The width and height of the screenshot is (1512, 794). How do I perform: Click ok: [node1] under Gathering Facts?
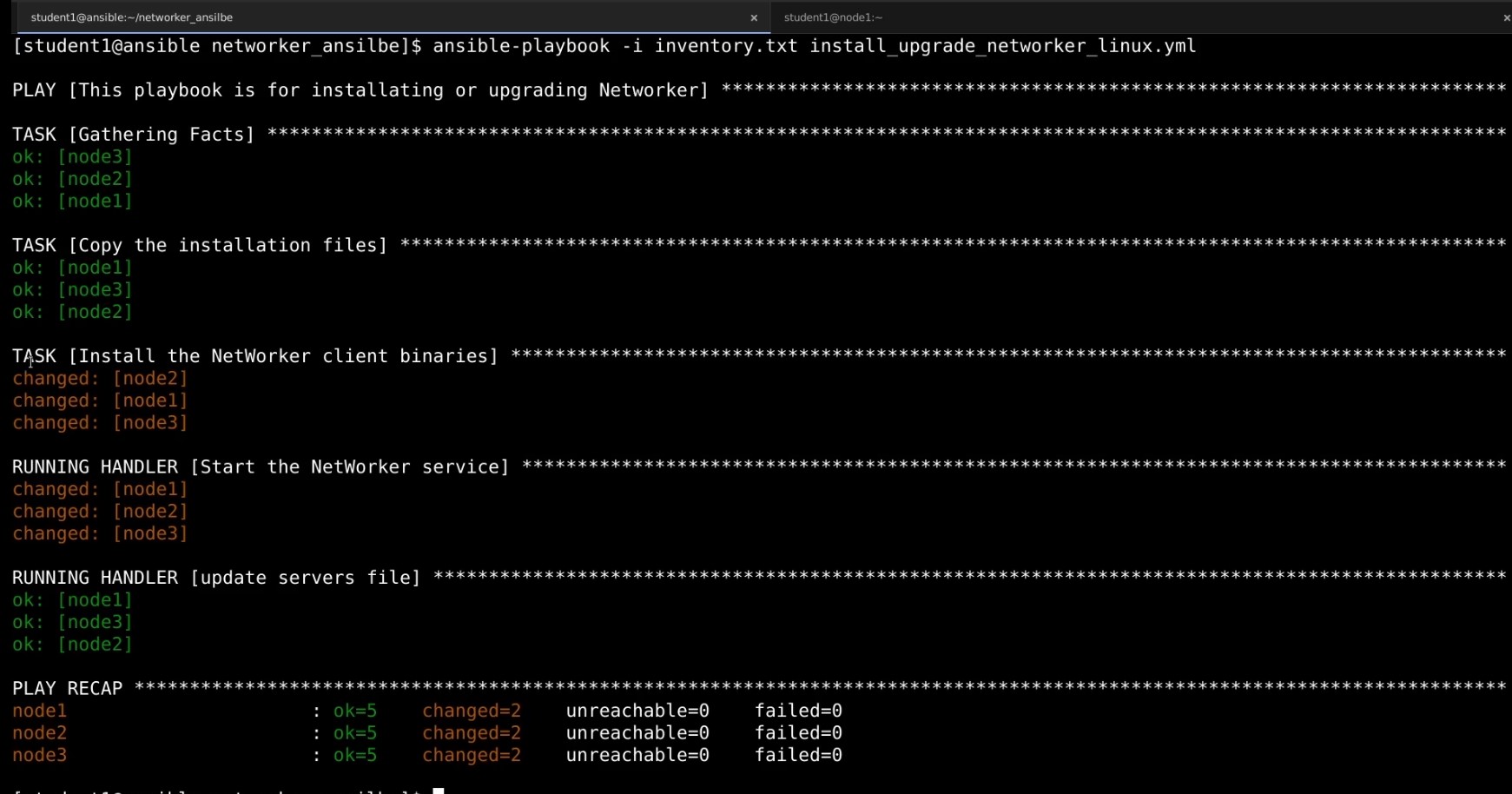coord(72,201)
